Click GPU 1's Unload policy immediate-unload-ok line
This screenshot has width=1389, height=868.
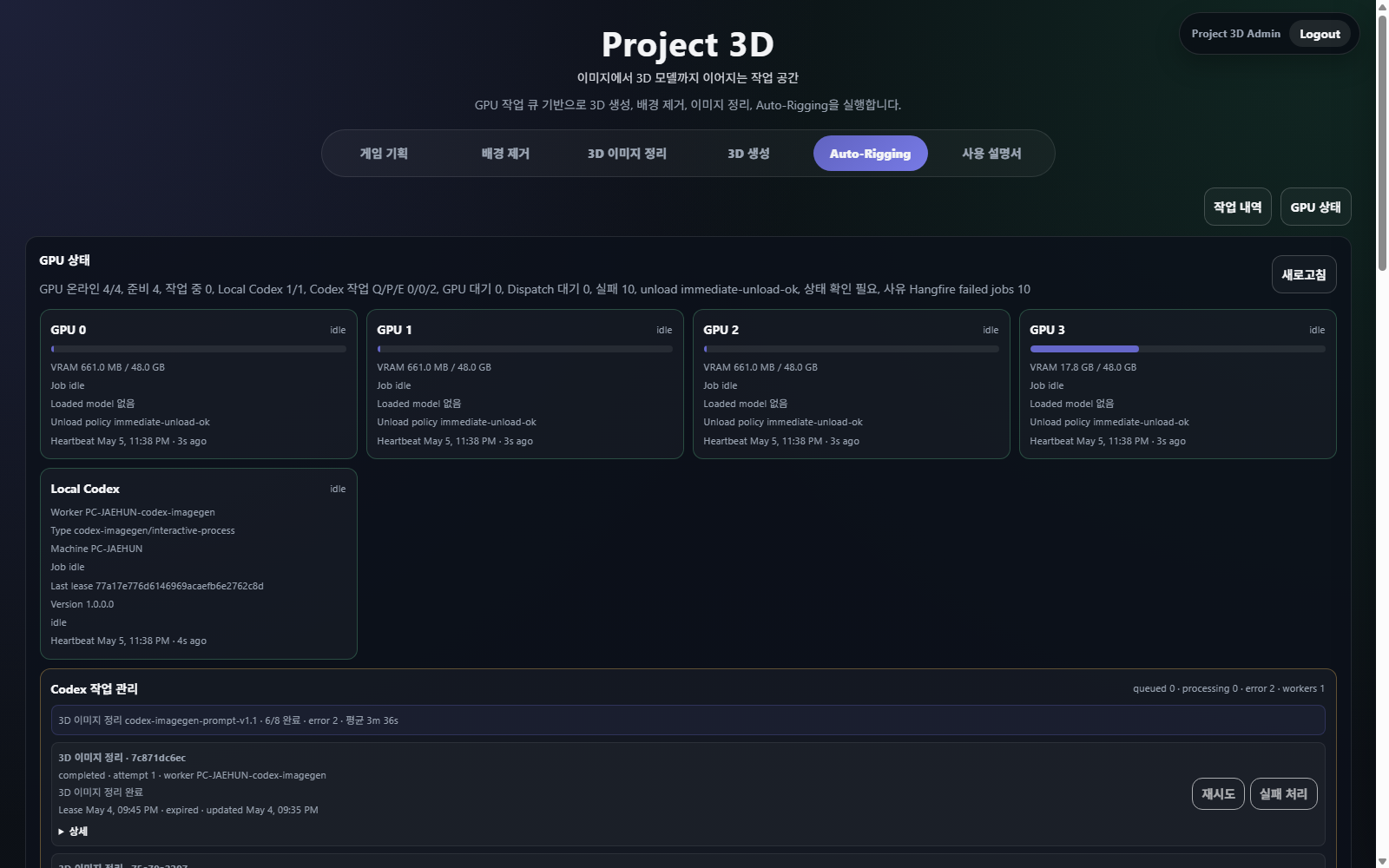(x=457, y=422)
